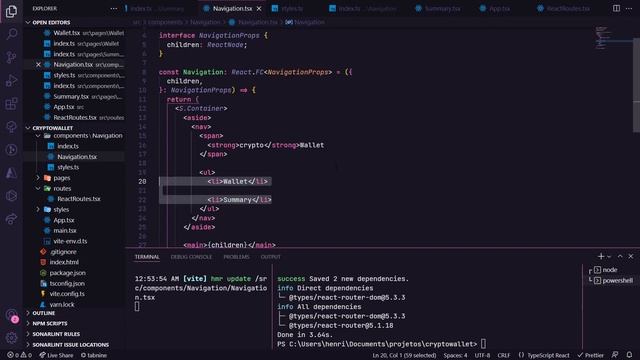
Task: Open the Run and Debug view
Action: [11, 80]
